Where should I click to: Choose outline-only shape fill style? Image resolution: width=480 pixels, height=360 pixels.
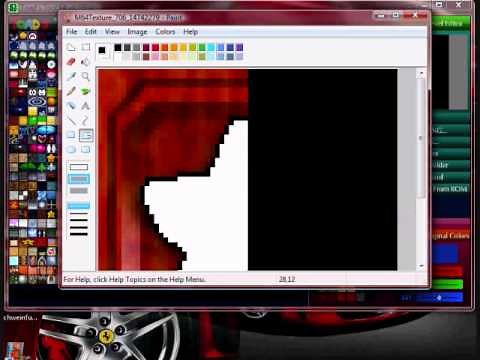click(79, 167)
